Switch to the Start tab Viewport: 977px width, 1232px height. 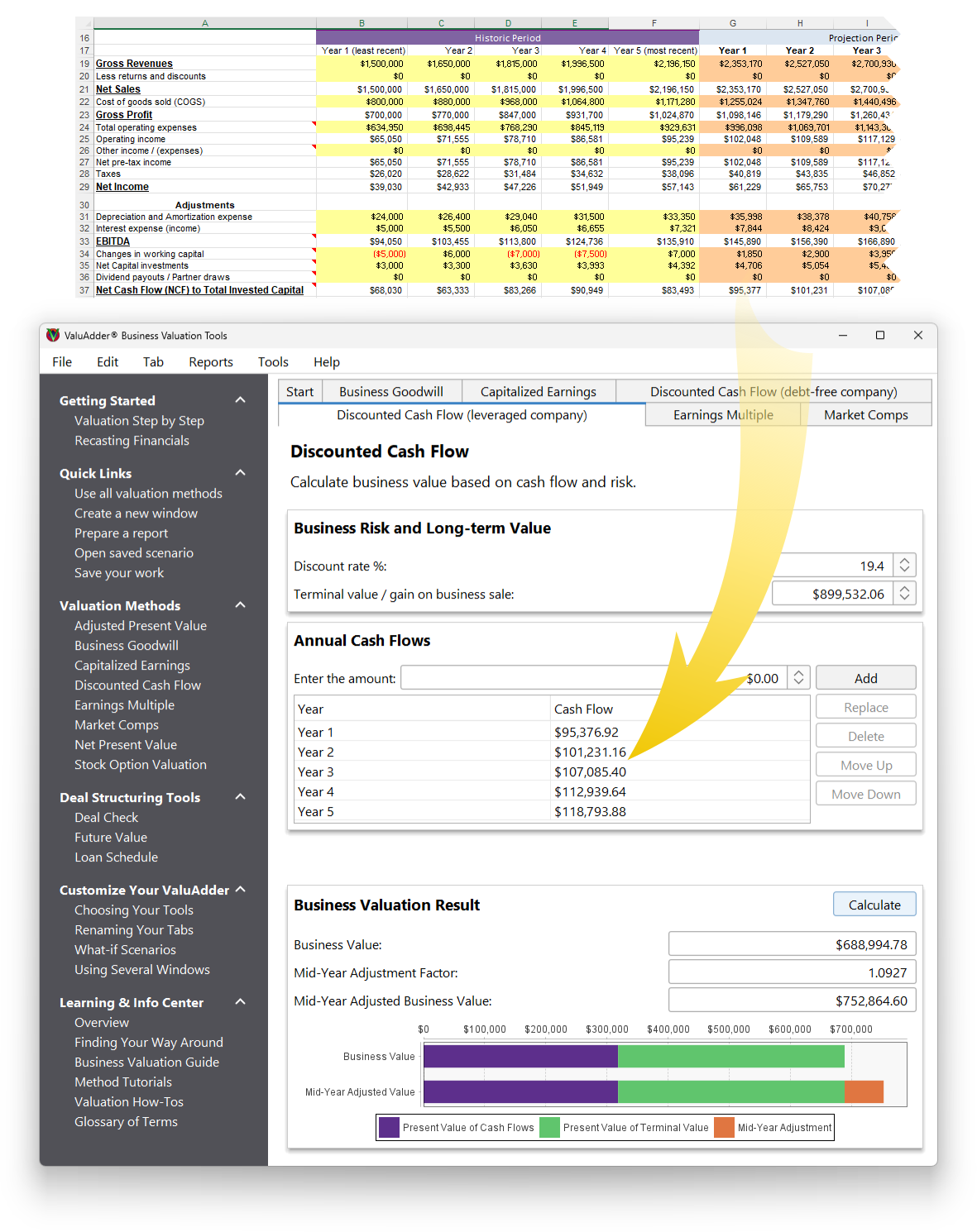pyautogui.click(x=300, y=392)
